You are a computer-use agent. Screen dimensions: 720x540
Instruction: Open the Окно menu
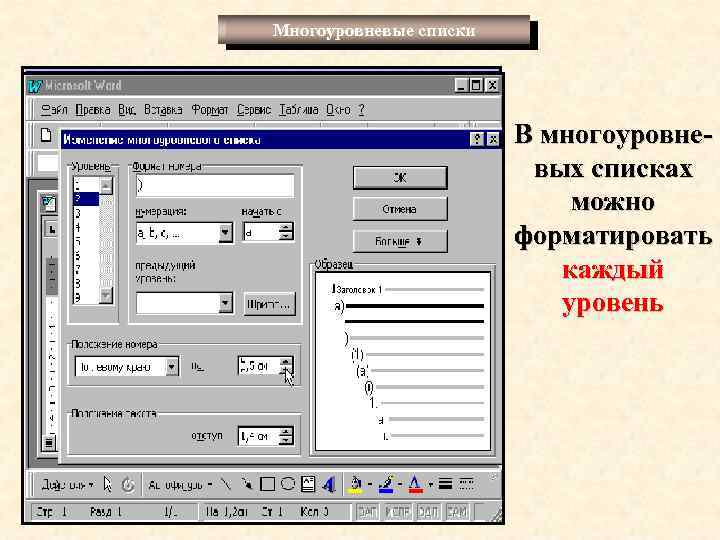pyautogui.click(x=338, y=110)
